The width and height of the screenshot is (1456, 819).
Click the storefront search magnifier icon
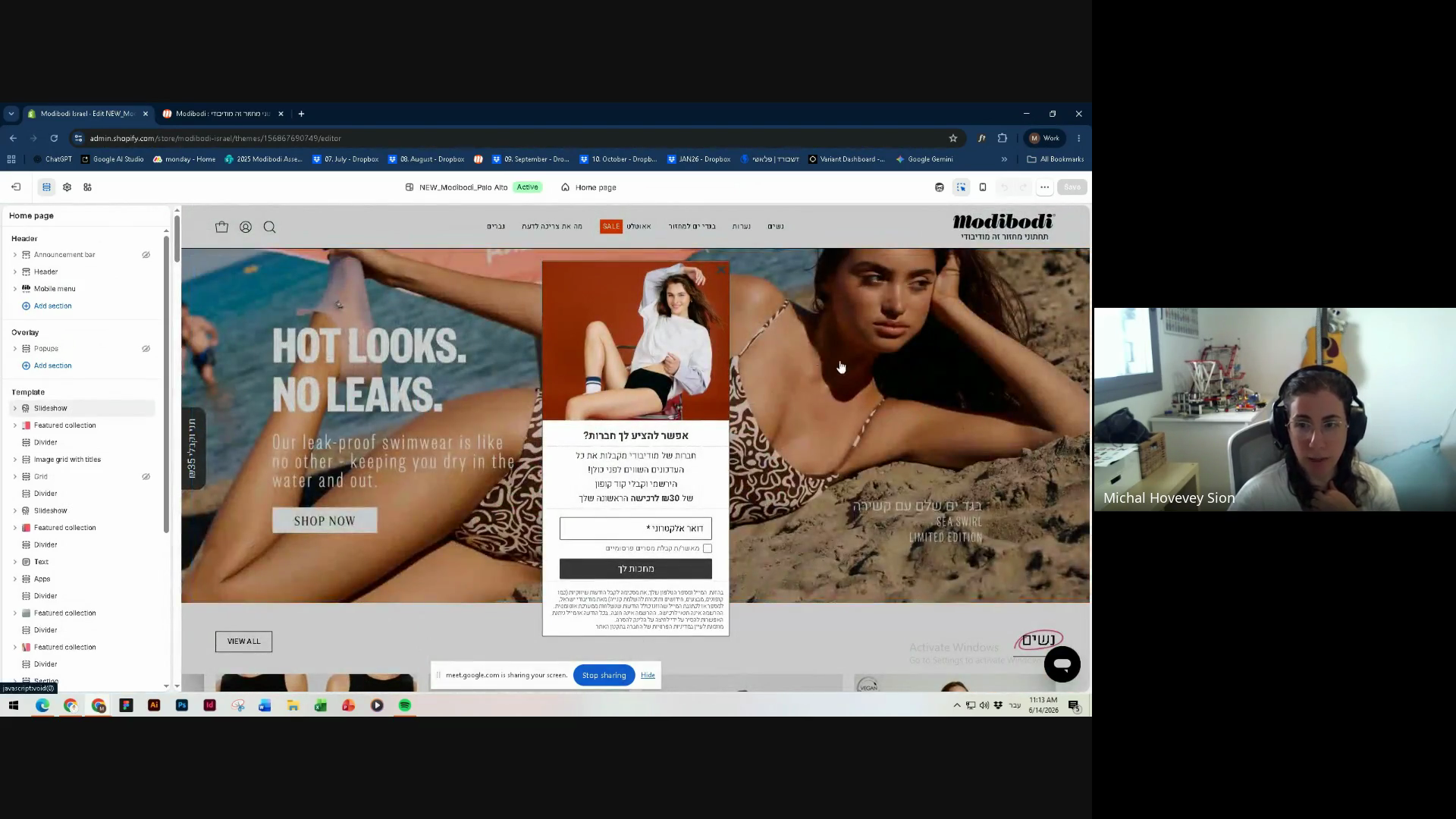point(269,227)
